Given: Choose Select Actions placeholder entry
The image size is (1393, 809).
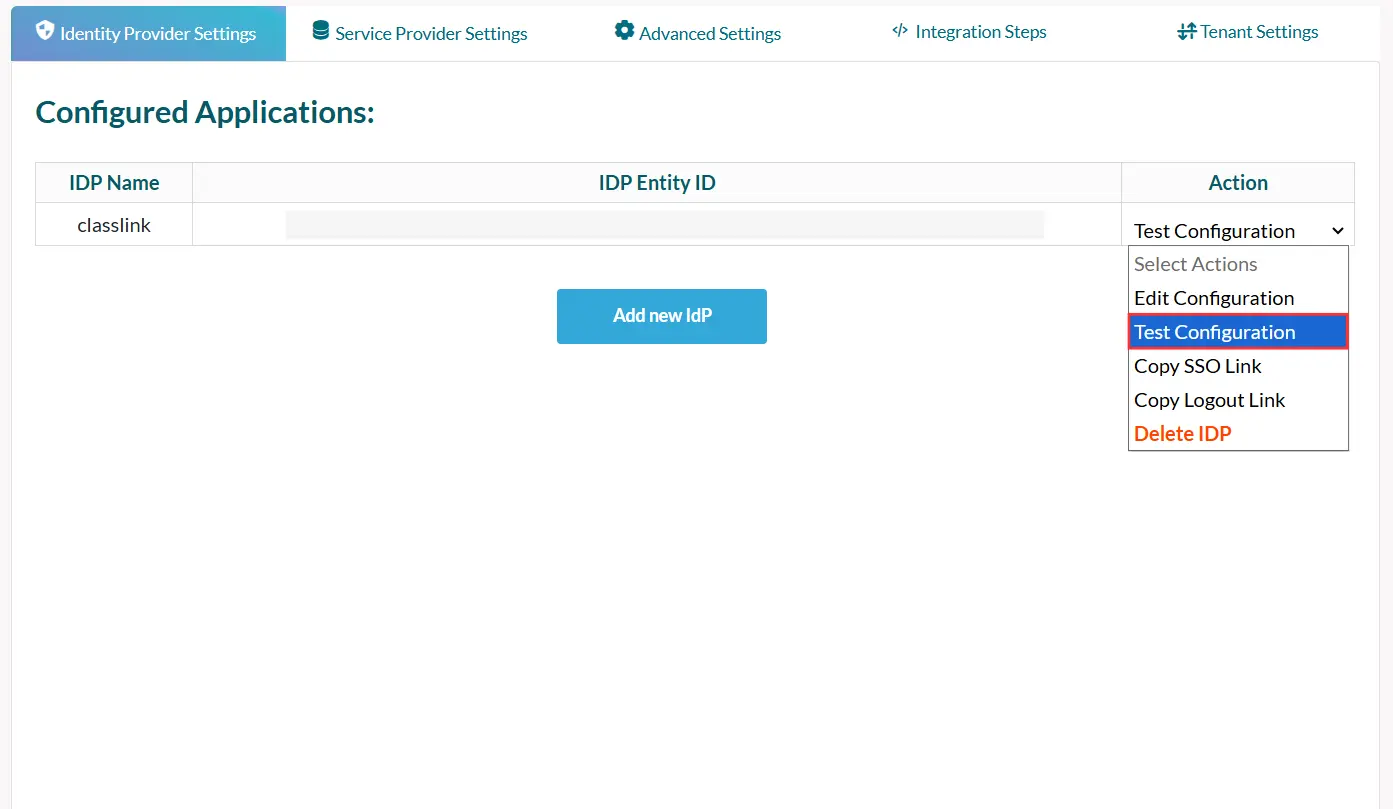Looking at the screenshot, I should click(x=1195, y=264).
